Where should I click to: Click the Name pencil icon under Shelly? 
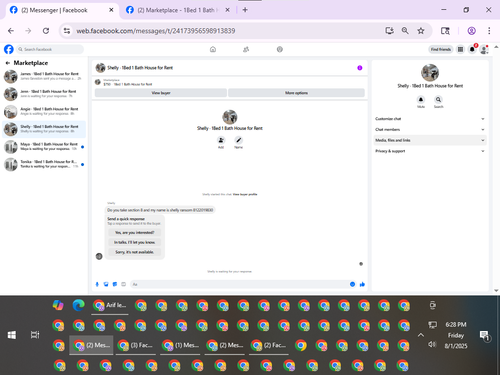pyautogui.click(x=238, y=140)
